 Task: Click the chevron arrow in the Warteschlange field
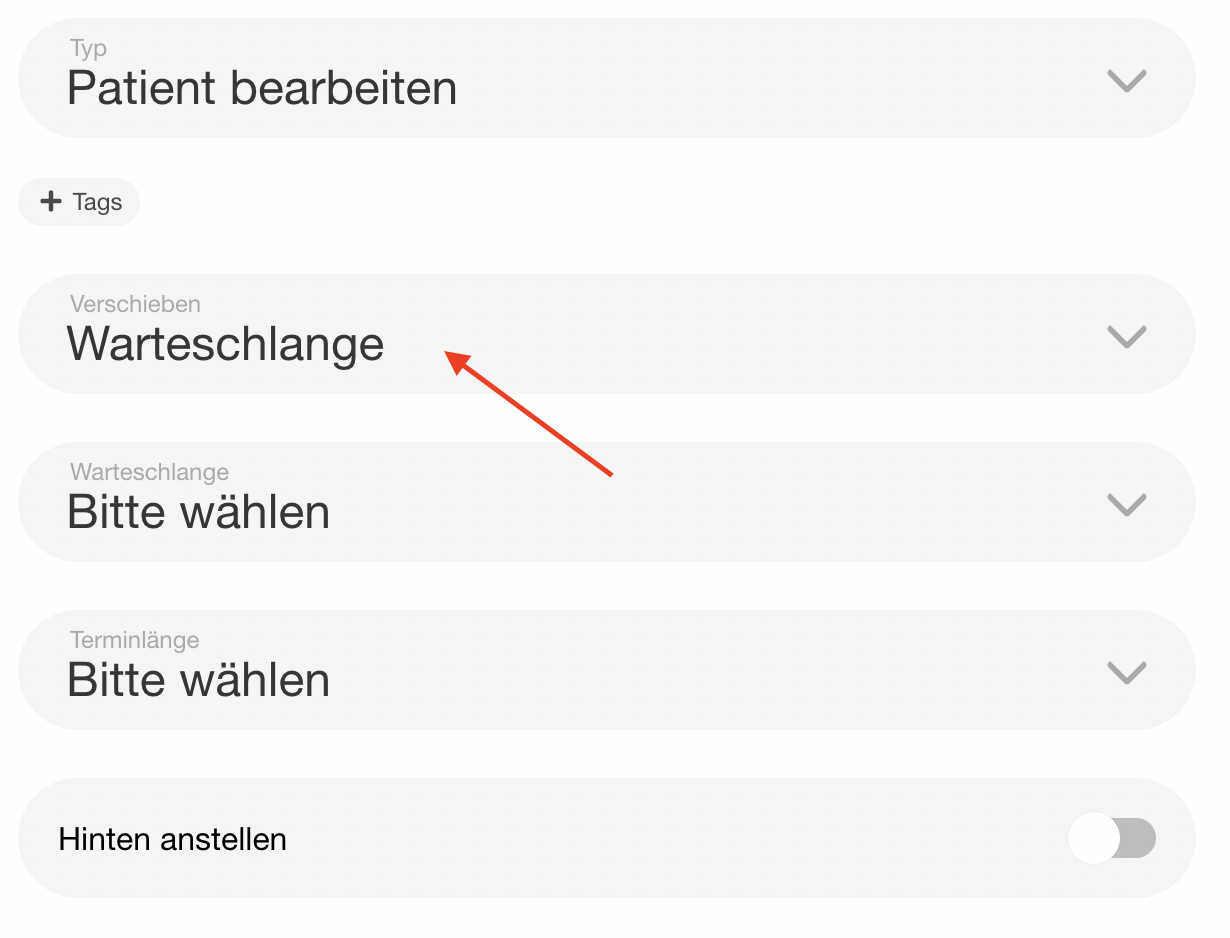(x=1126, y=504)
